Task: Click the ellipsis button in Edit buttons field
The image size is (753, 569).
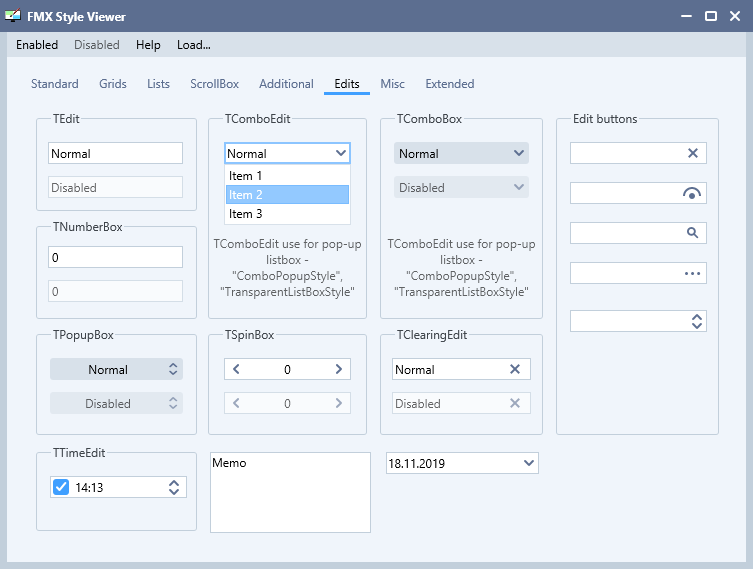Action: (x=692, y=273)
